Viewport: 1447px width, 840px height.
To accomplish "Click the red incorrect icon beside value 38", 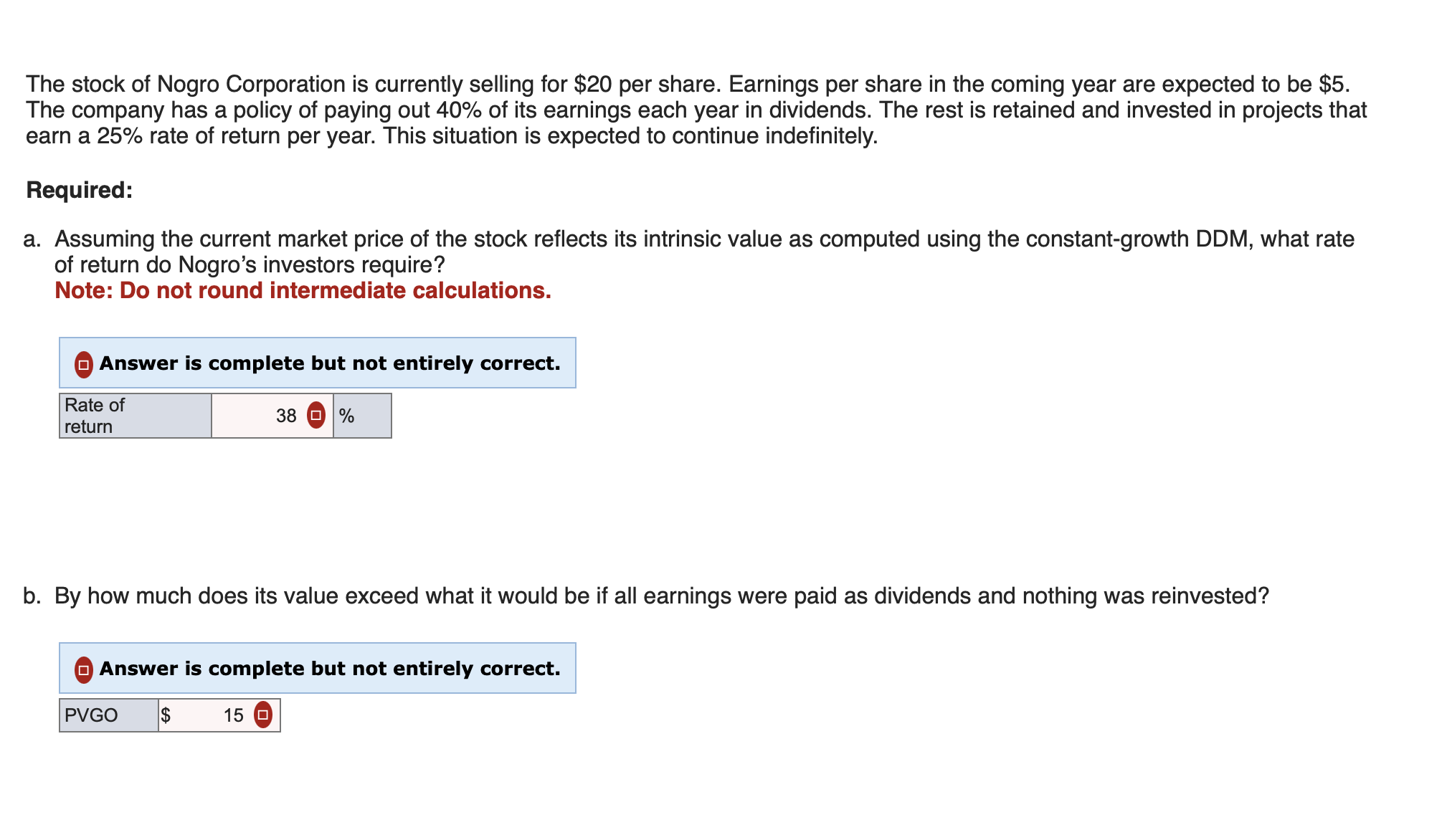I will coord(316,416).
